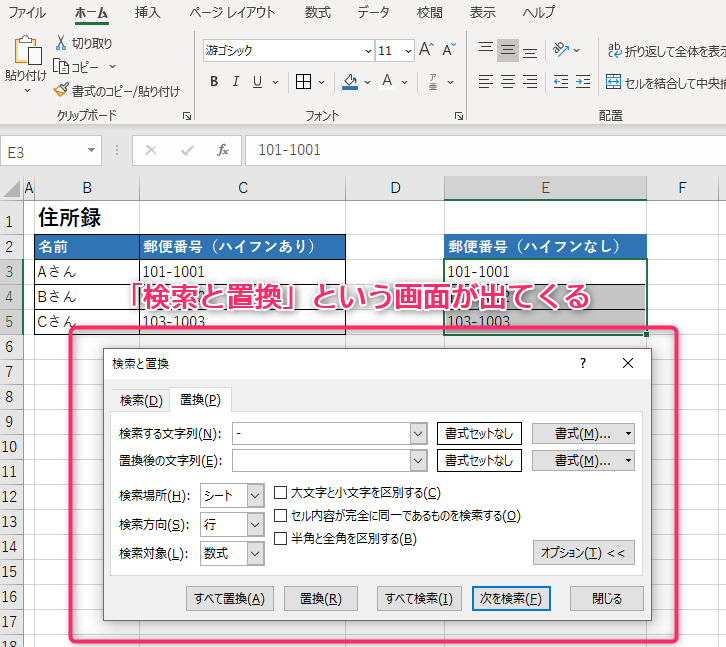Open the 検索場所 dropdown

[255, 495]
